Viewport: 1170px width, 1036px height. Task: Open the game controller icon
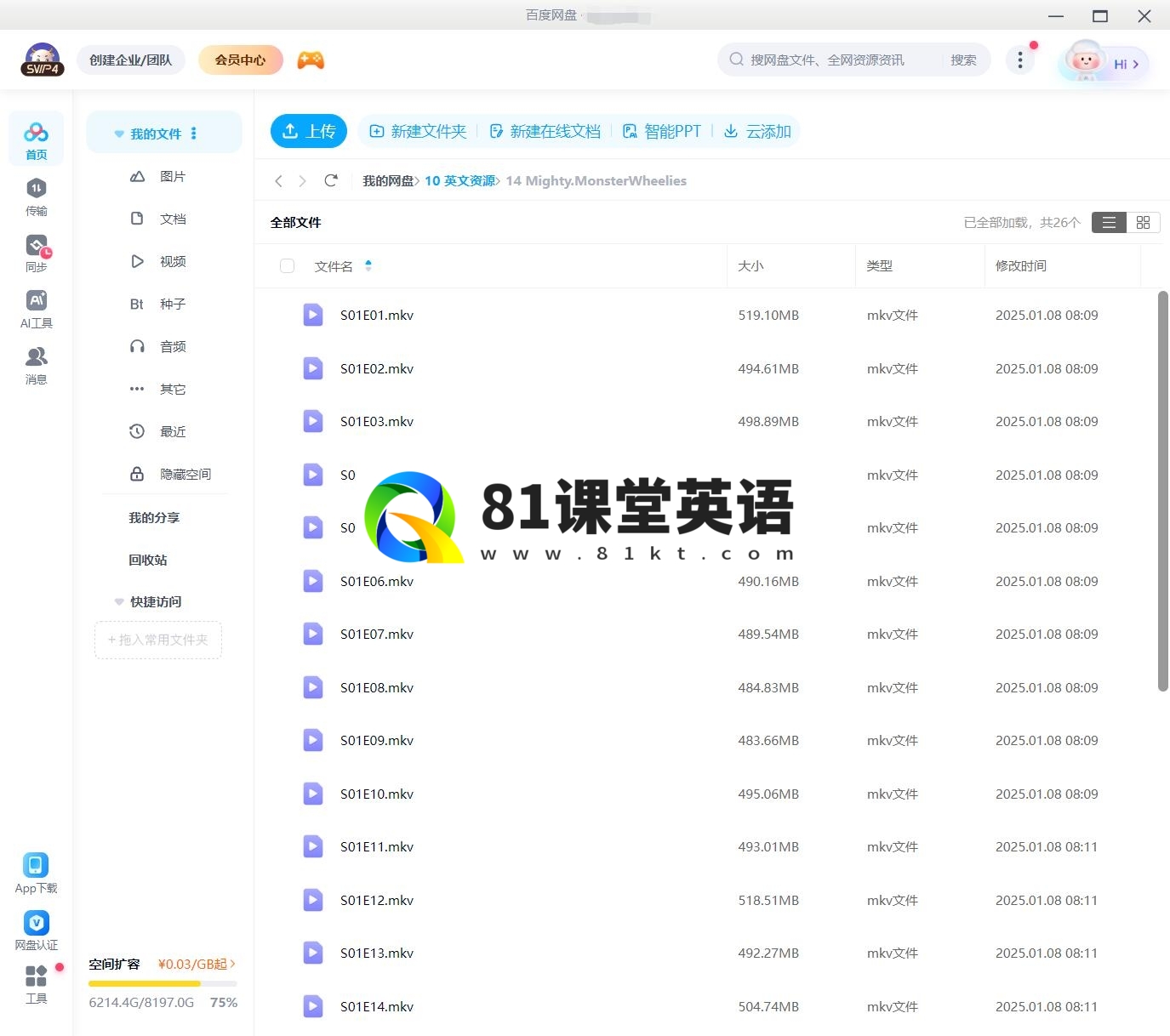[x=311, y=60]
